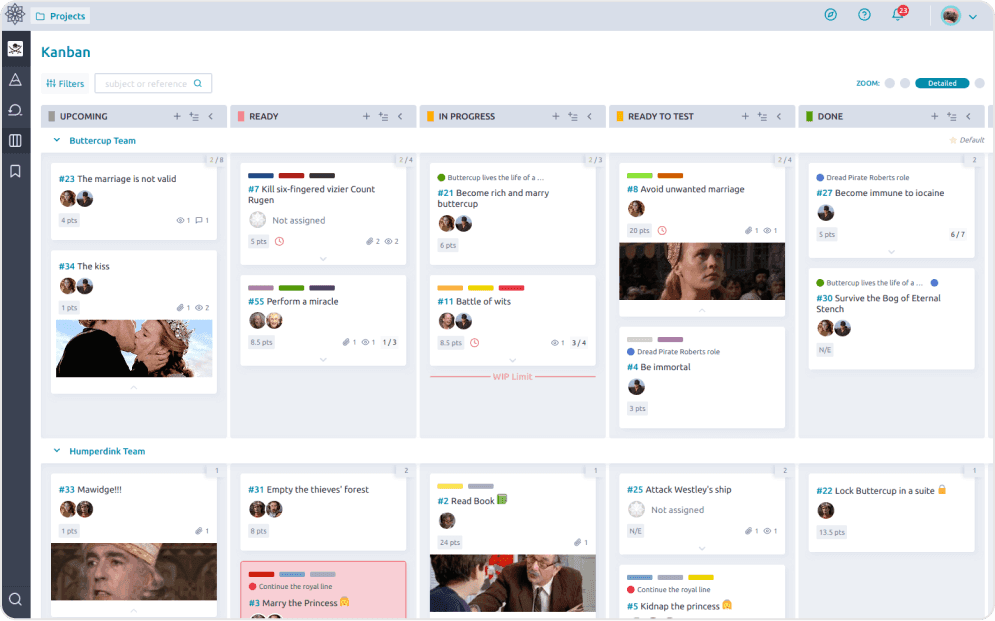995x621 pixels.
Task: Choose the Detailed zoom level
Action: click(941, 84)
